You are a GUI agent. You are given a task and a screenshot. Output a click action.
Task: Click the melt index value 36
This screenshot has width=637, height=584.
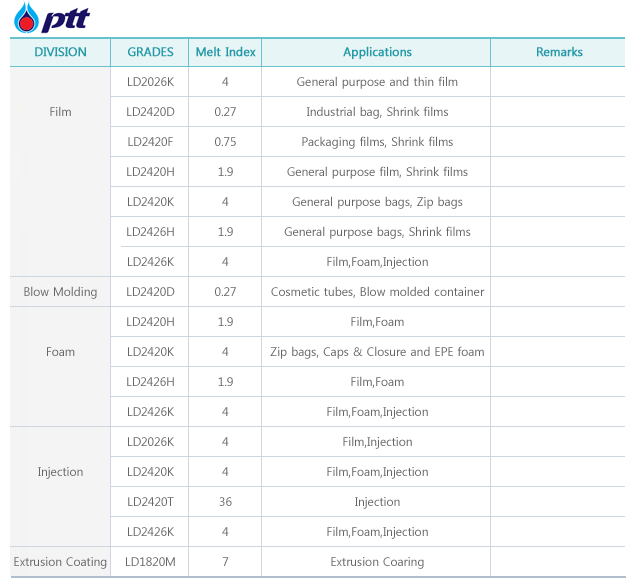coord(225,502)
